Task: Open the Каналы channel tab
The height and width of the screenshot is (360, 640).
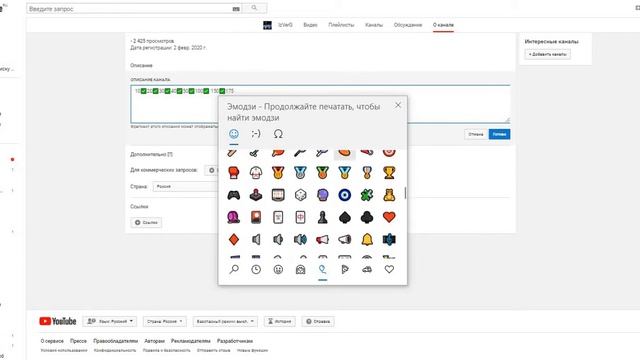Action: pos(374,25)
